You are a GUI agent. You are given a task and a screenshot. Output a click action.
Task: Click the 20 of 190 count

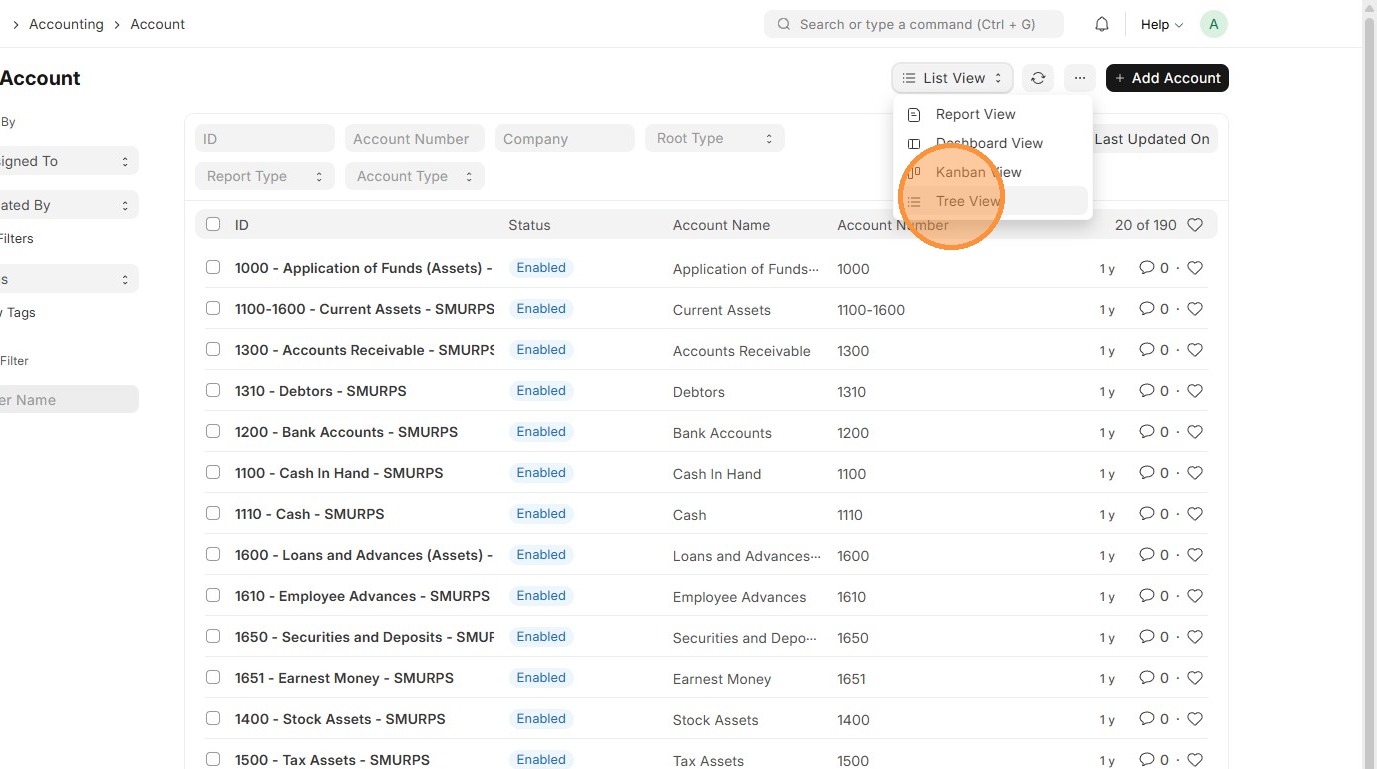pyautogui.click(x=1146, y=225)
